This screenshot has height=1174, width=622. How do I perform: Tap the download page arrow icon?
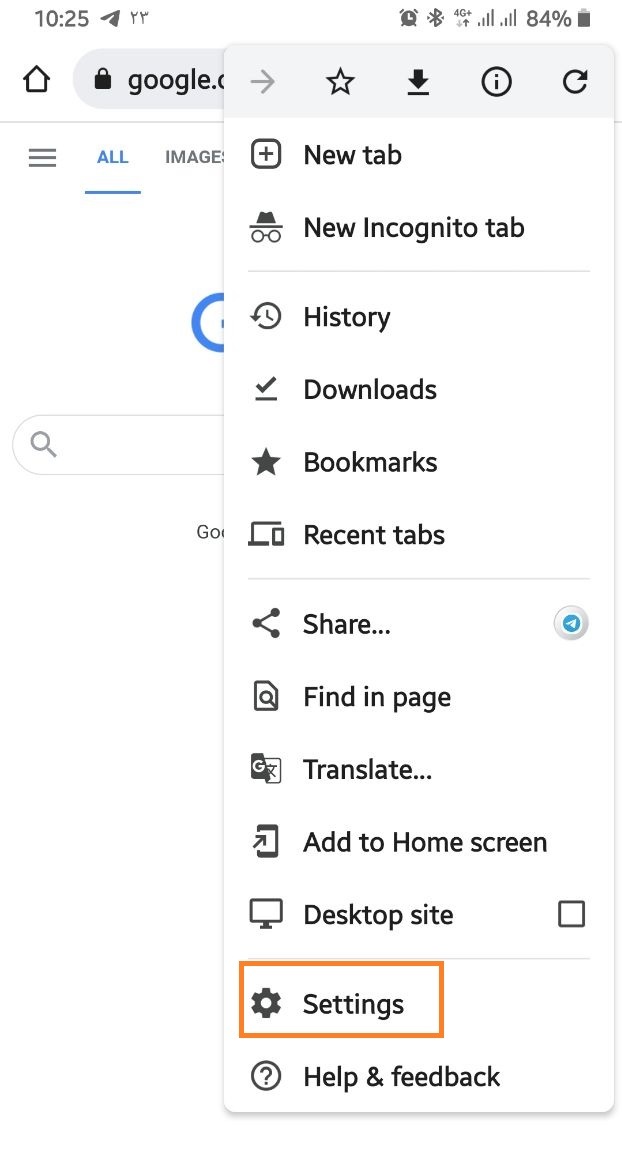pos(418,83)
